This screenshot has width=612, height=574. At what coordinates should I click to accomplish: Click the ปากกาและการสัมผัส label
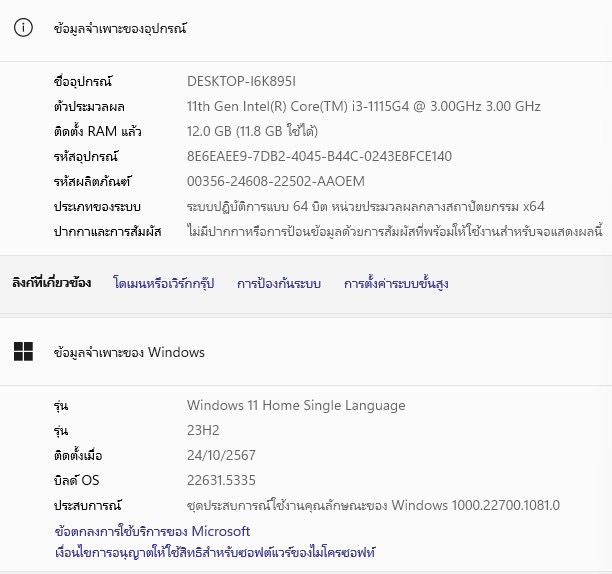coord(108,231)
